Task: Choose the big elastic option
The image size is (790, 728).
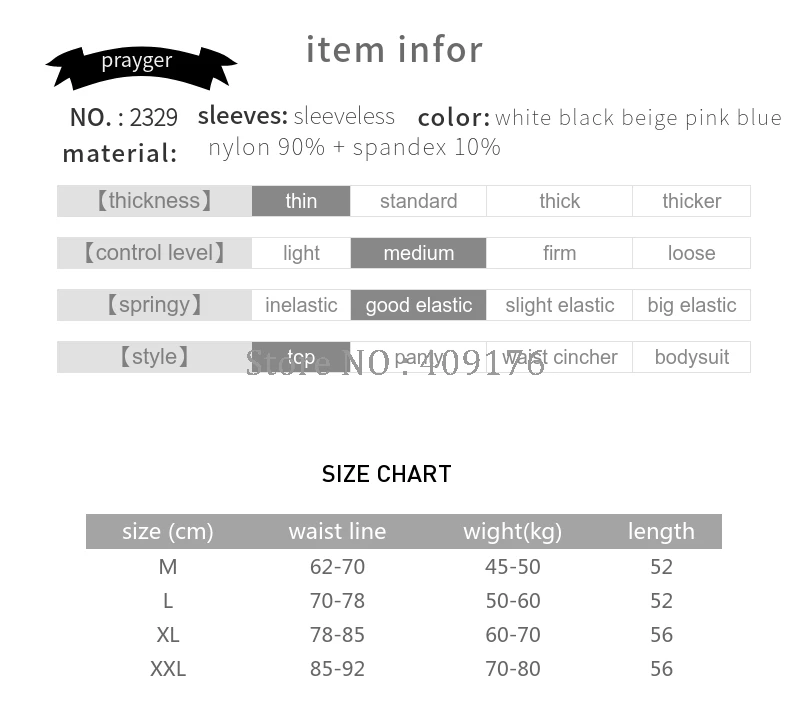Action: click(x=691, y=305)
